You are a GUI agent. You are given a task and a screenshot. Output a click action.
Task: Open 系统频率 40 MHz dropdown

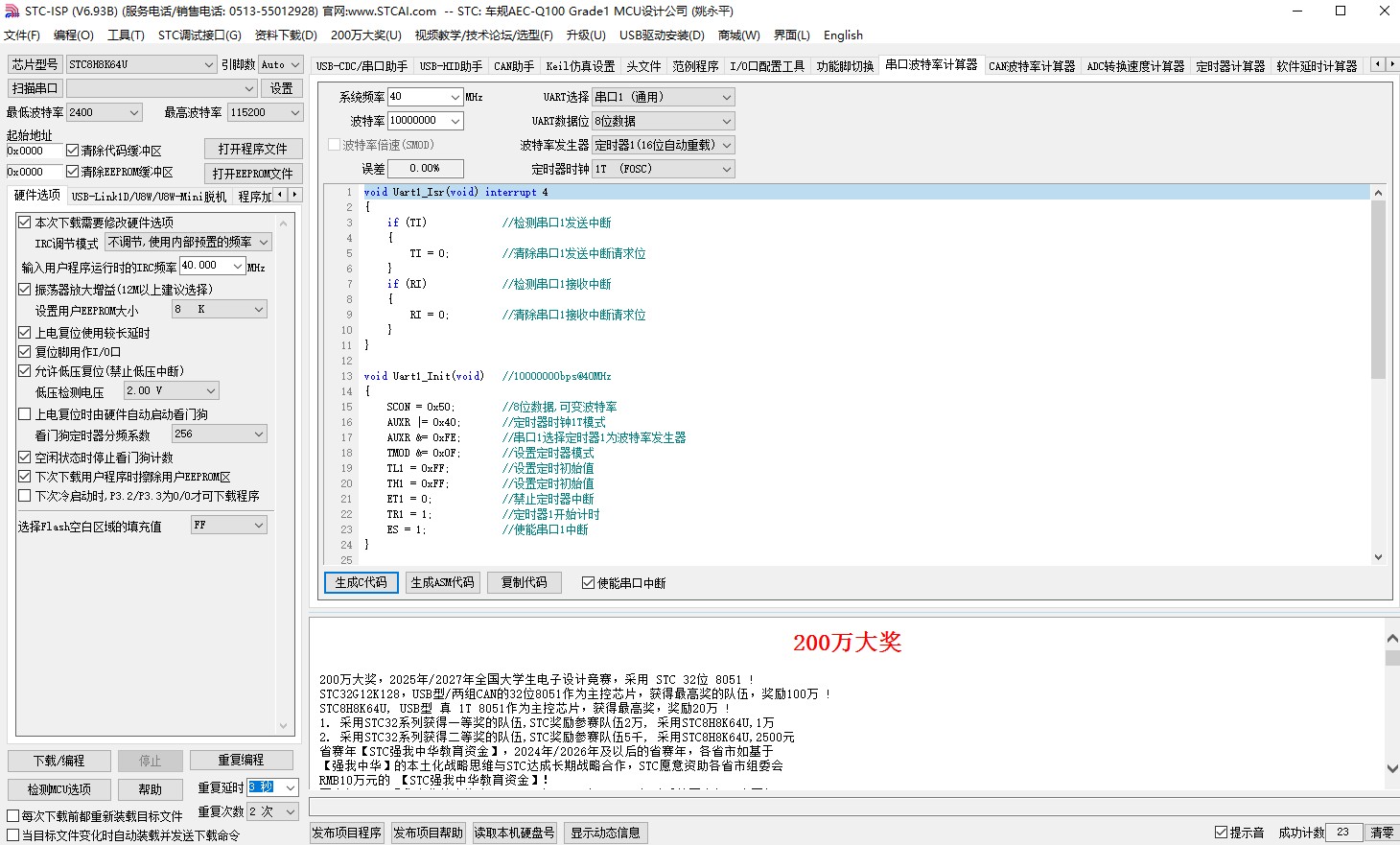tap(455, 97)
